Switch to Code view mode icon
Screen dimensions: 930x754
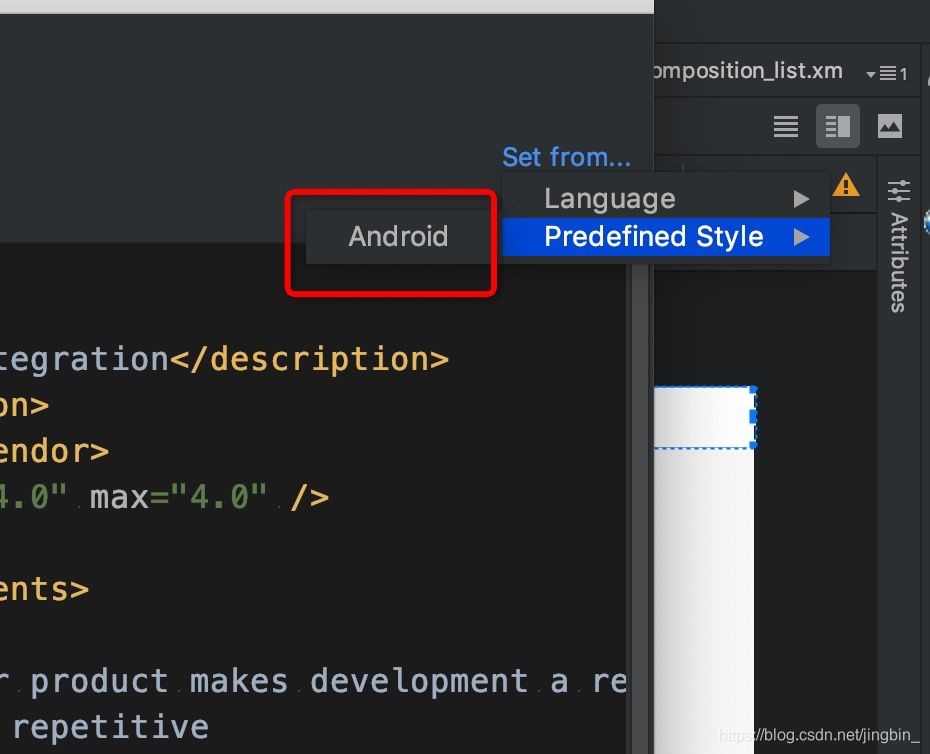786,126
